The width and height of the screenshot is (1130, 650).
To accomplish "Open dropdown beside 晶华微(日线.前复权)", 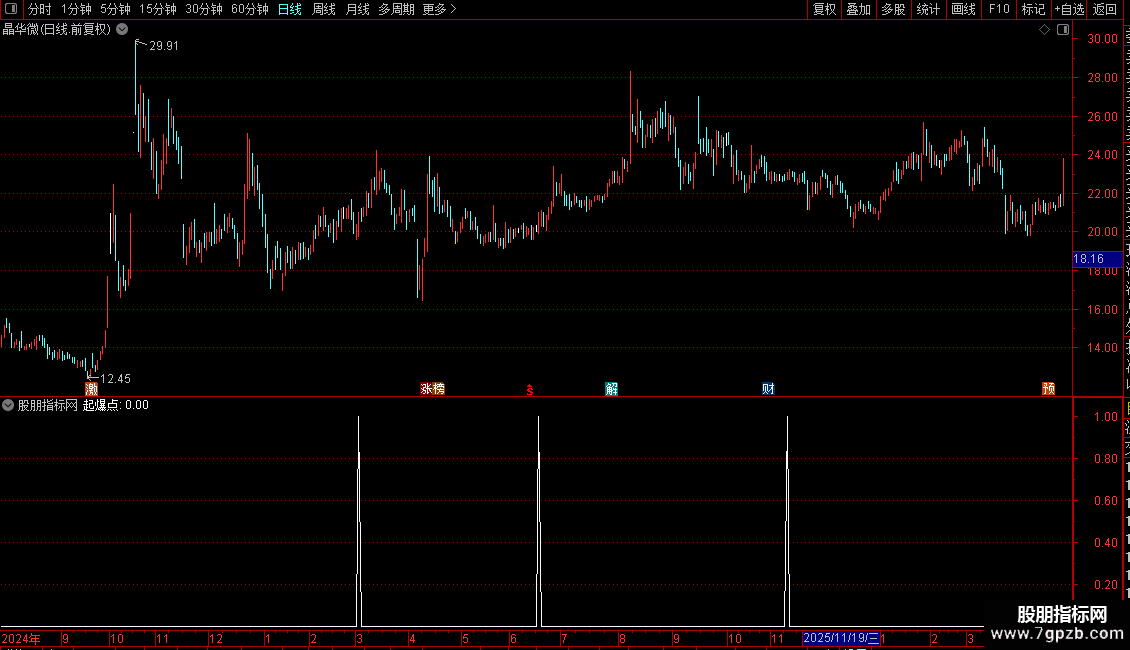I will click(123, 30).
